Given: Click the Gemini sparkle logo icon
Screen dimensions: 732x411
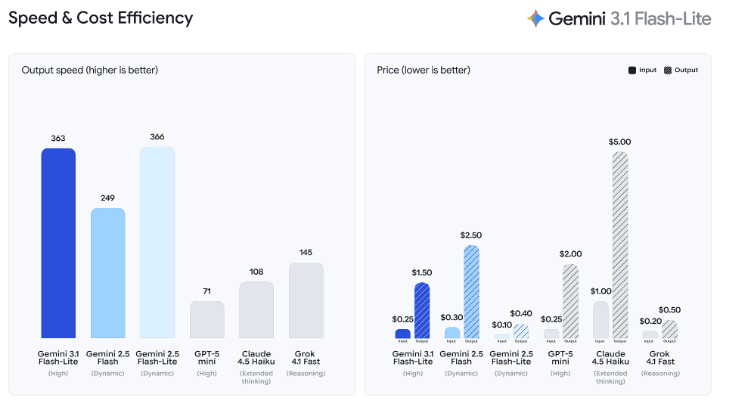Looking at the screenshot, I should 535,18.
